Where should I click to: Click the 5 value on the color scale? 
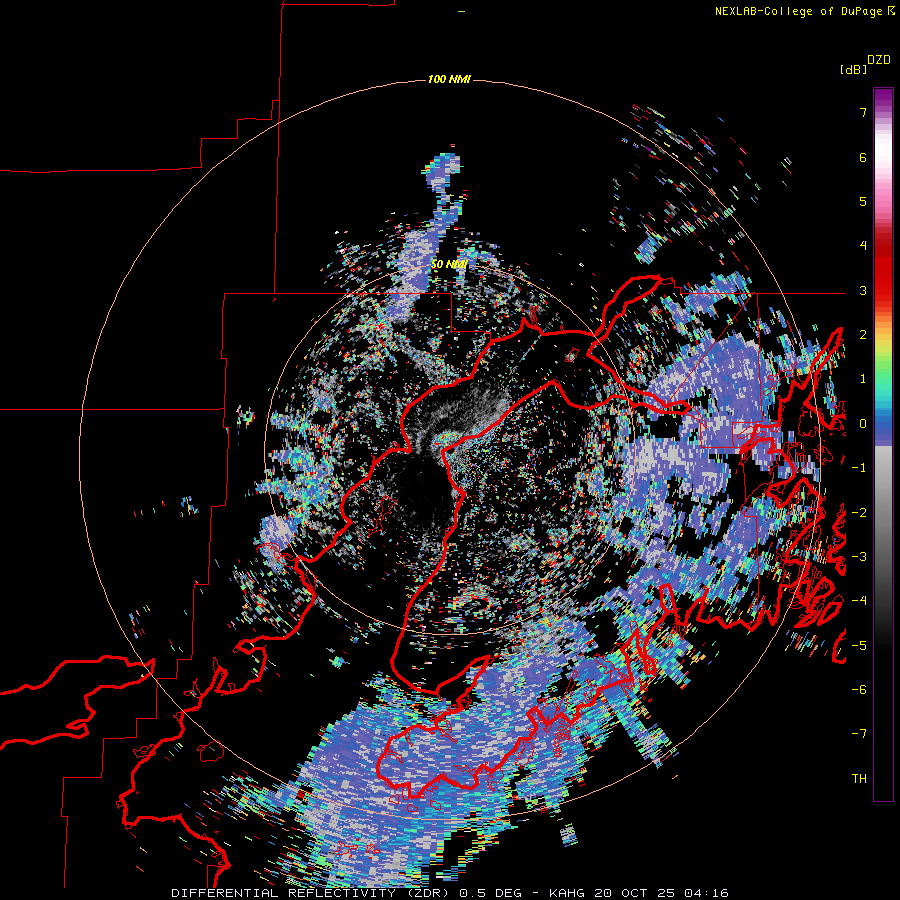click(x=863, y=201)
